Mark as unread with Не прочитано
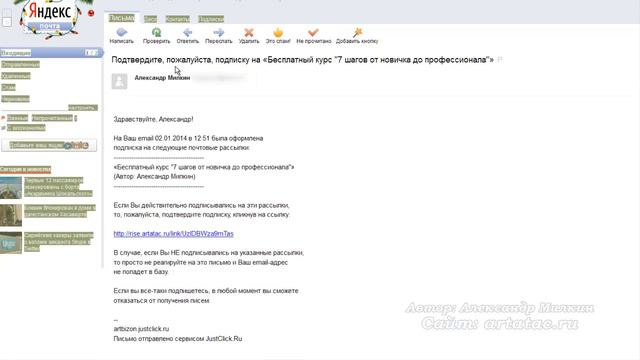 pos(313,36)
